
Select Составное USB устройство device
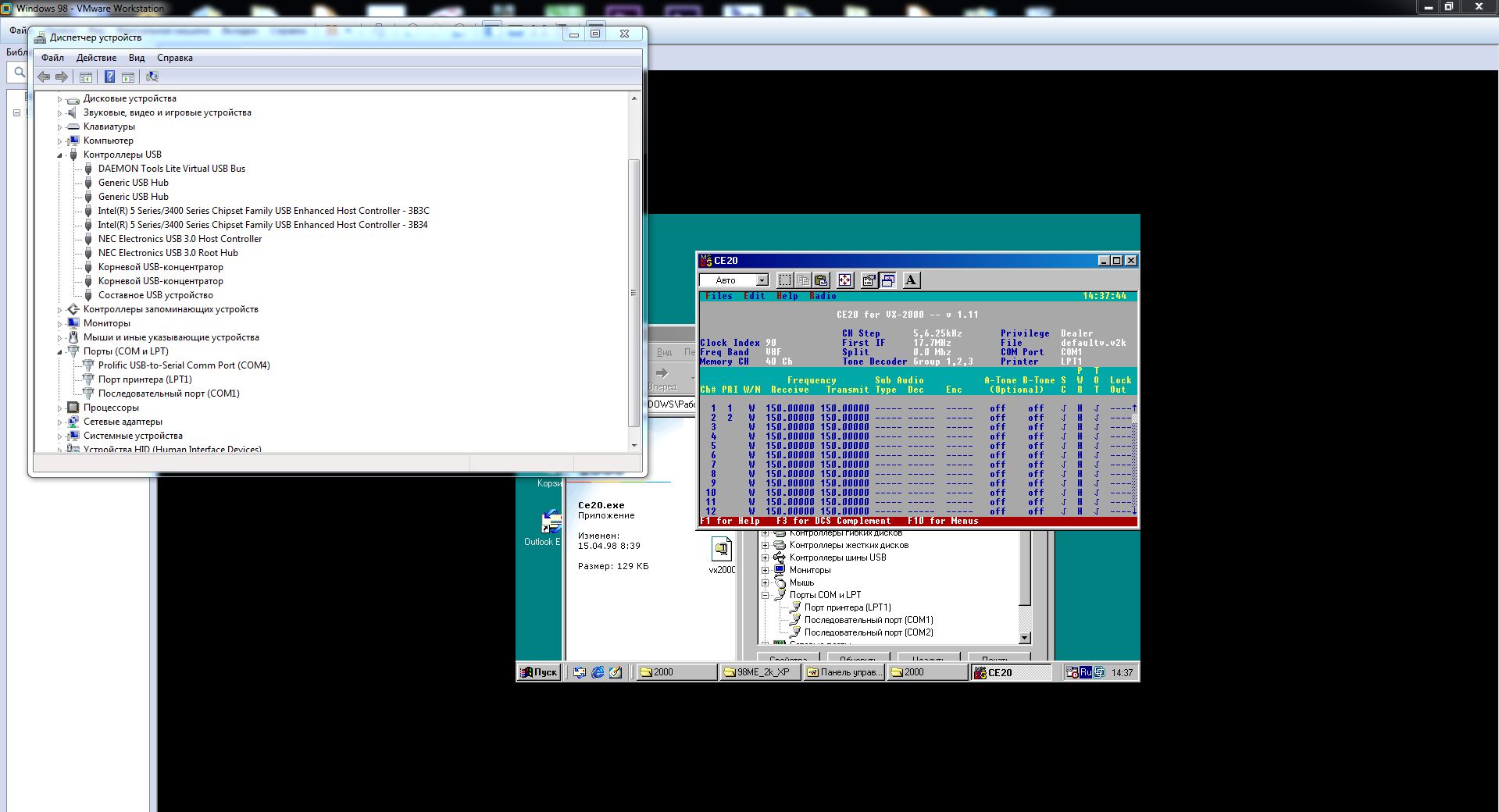coord(155,295)
